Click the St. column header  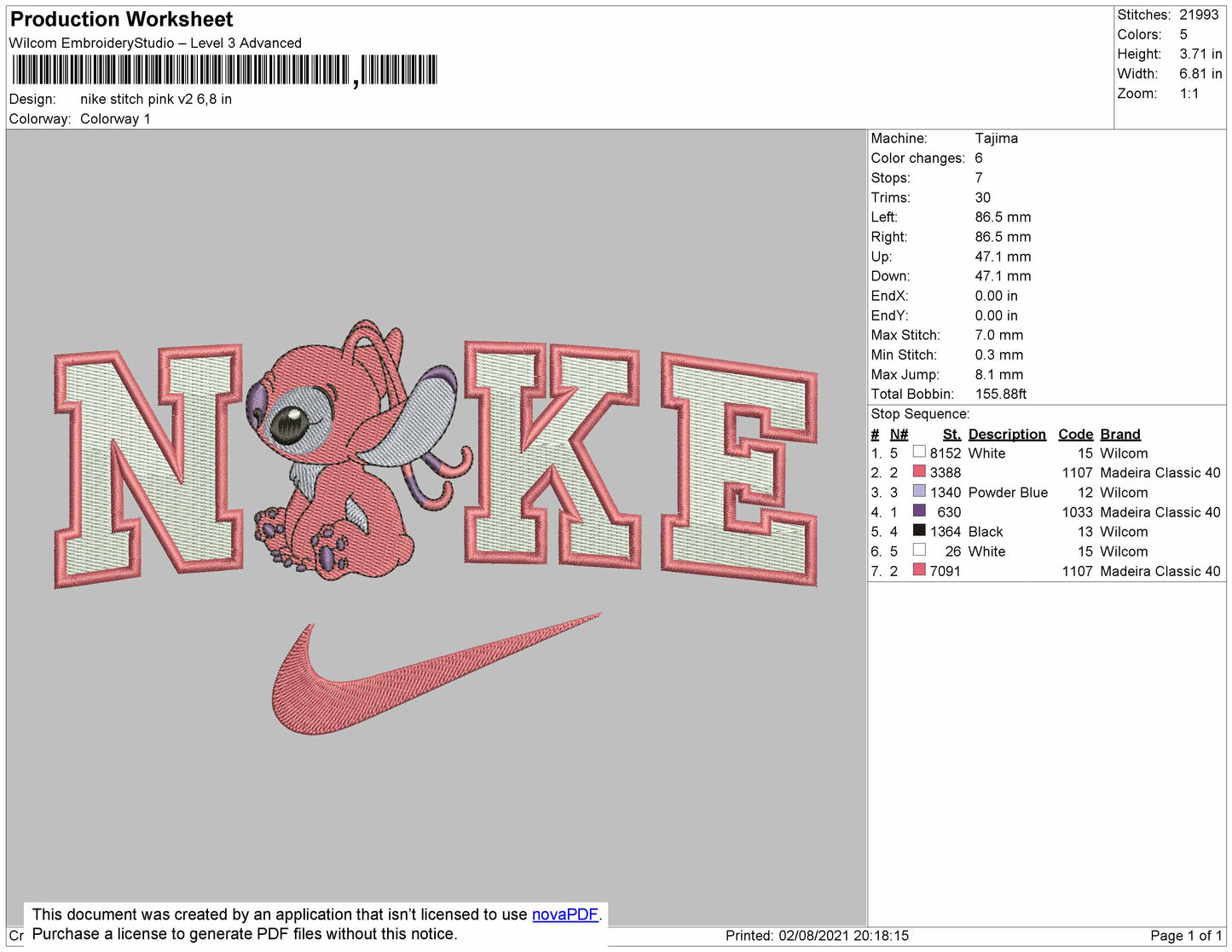click(951, 434)
